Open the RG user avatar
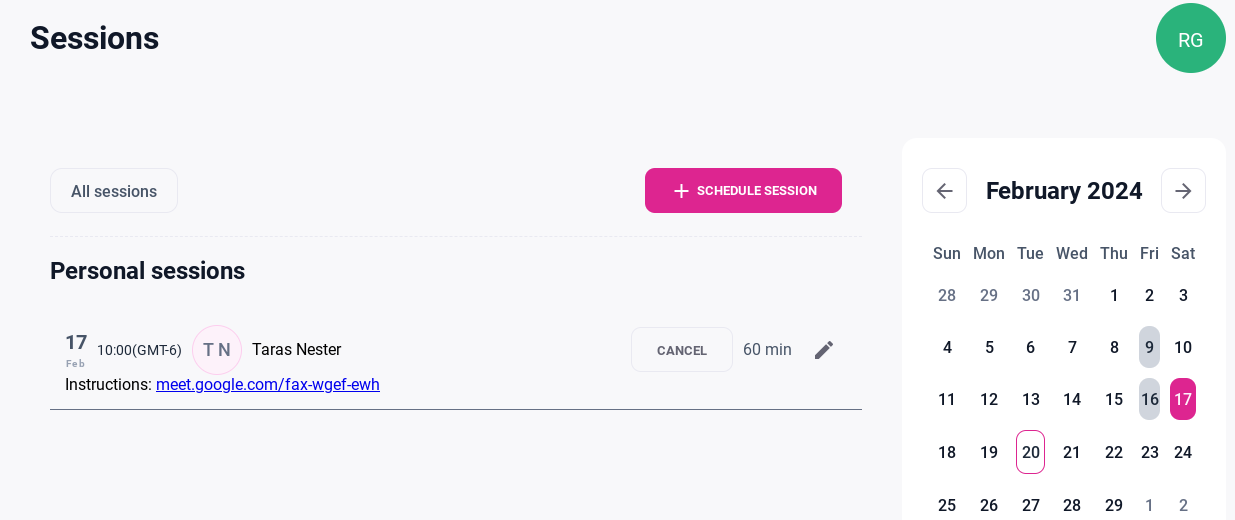 pos(1190,39)
